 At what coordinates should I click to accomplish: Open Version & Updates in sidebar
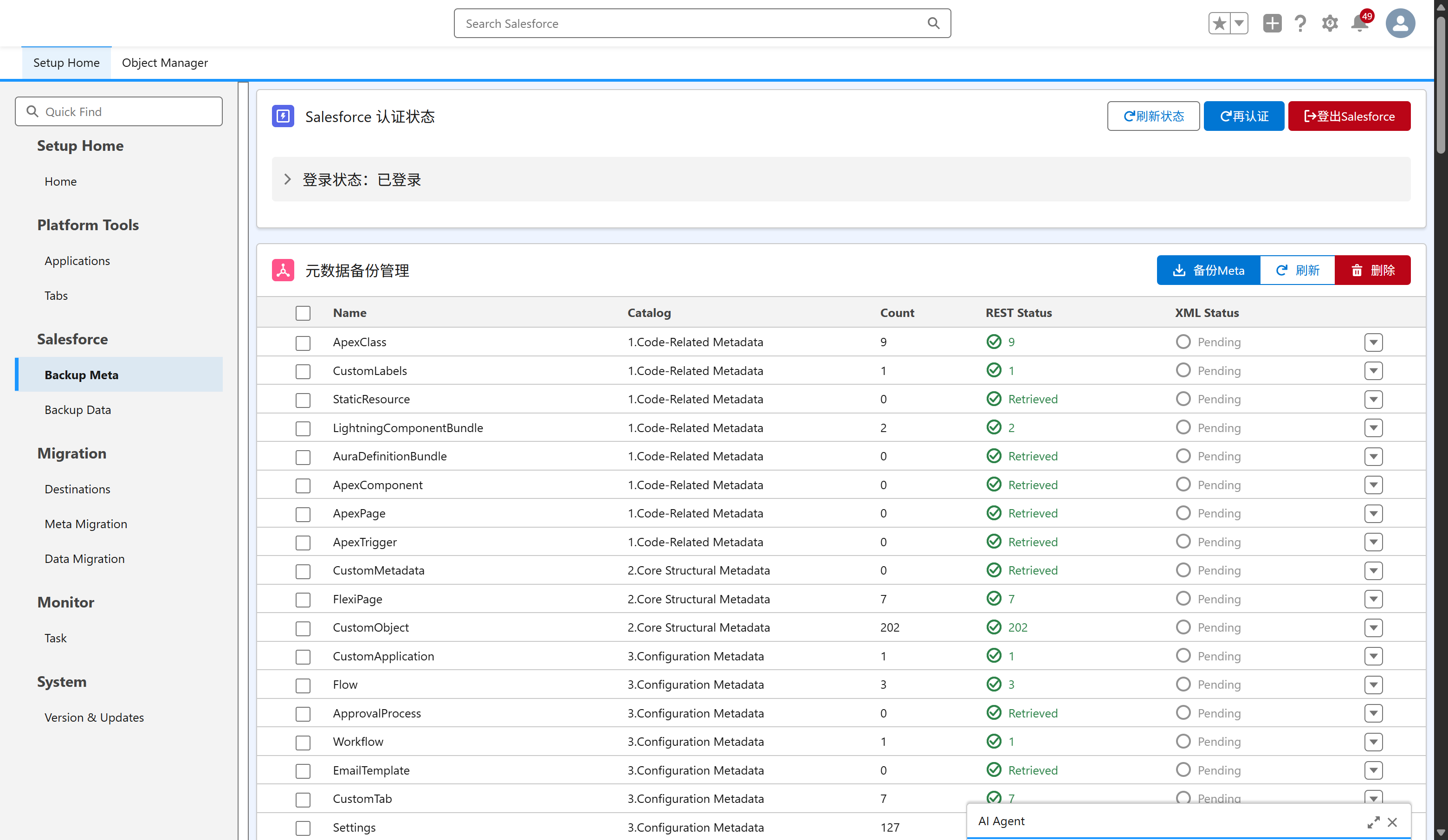(94, 717)
